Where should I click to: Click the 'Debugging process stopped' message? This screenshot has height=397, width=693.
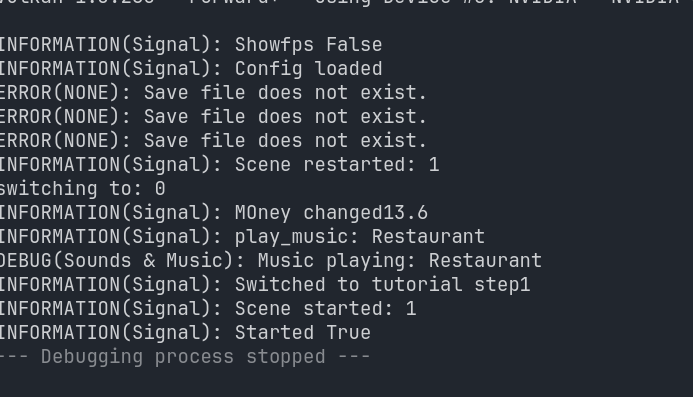click(185, 356)
